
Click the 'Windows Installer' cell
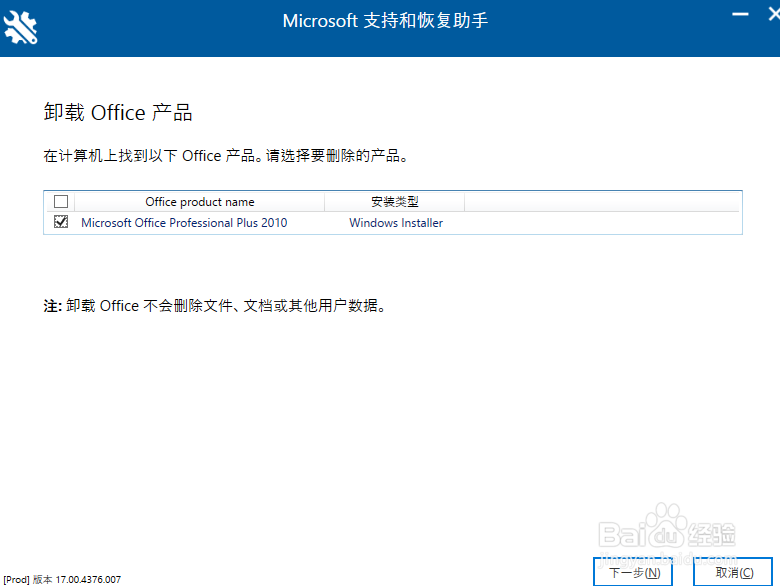tap(396, 223)
